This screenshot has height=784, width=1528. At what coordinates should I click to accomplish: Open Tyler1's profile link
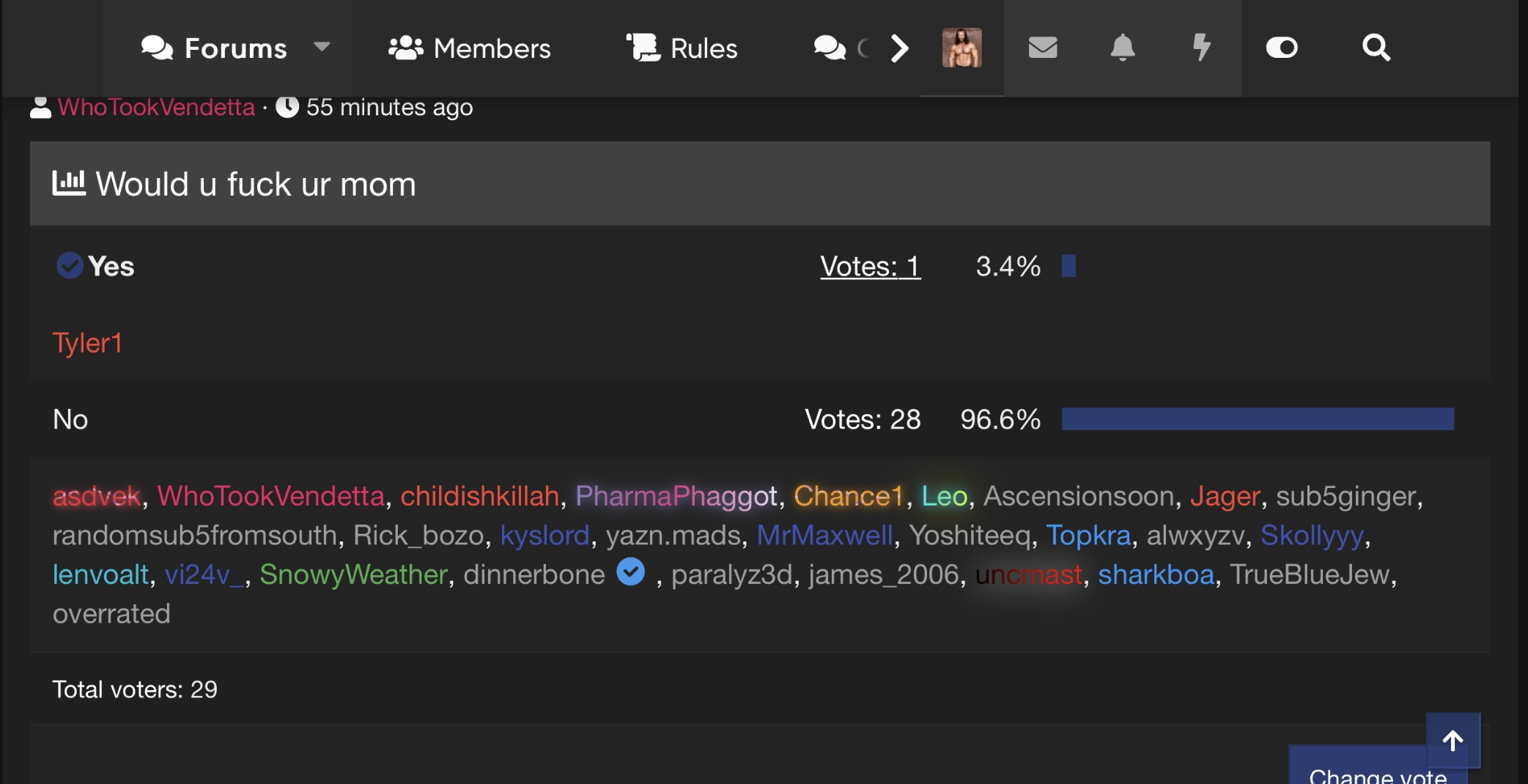[87, 343]
